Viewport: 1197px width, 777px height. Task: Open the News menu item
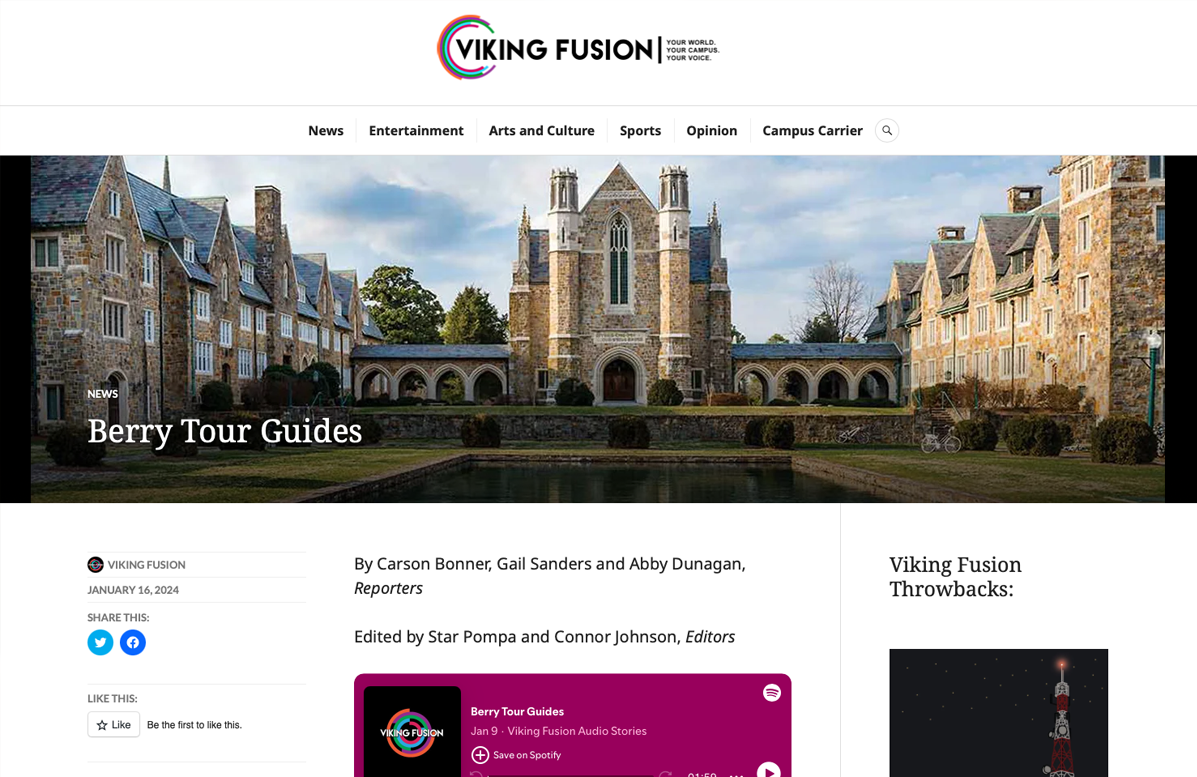(x=326, y=131)
